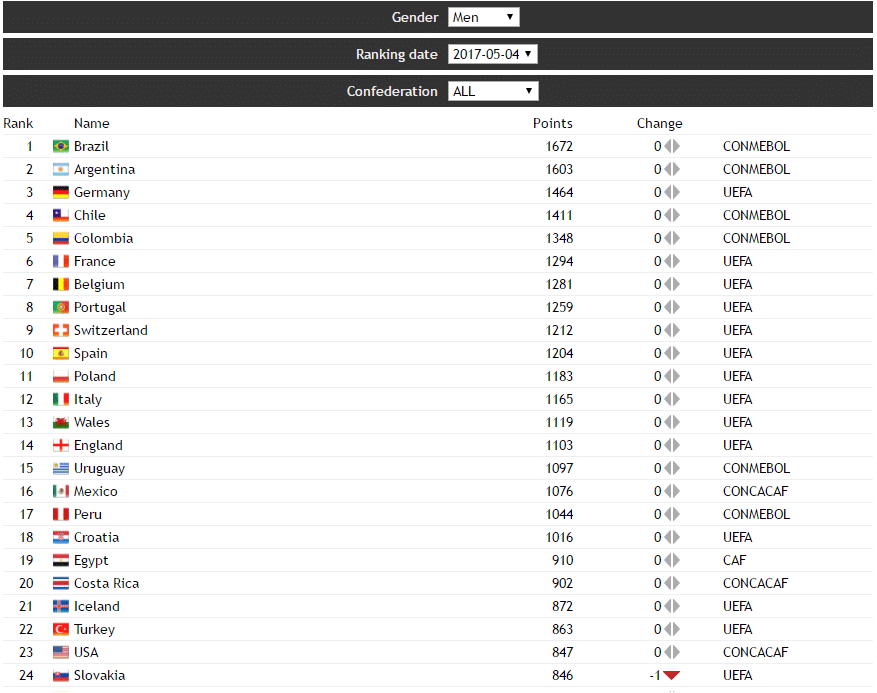Click the Spain flag icon
This screenshot has width=877, height=693.
point(60,353)
